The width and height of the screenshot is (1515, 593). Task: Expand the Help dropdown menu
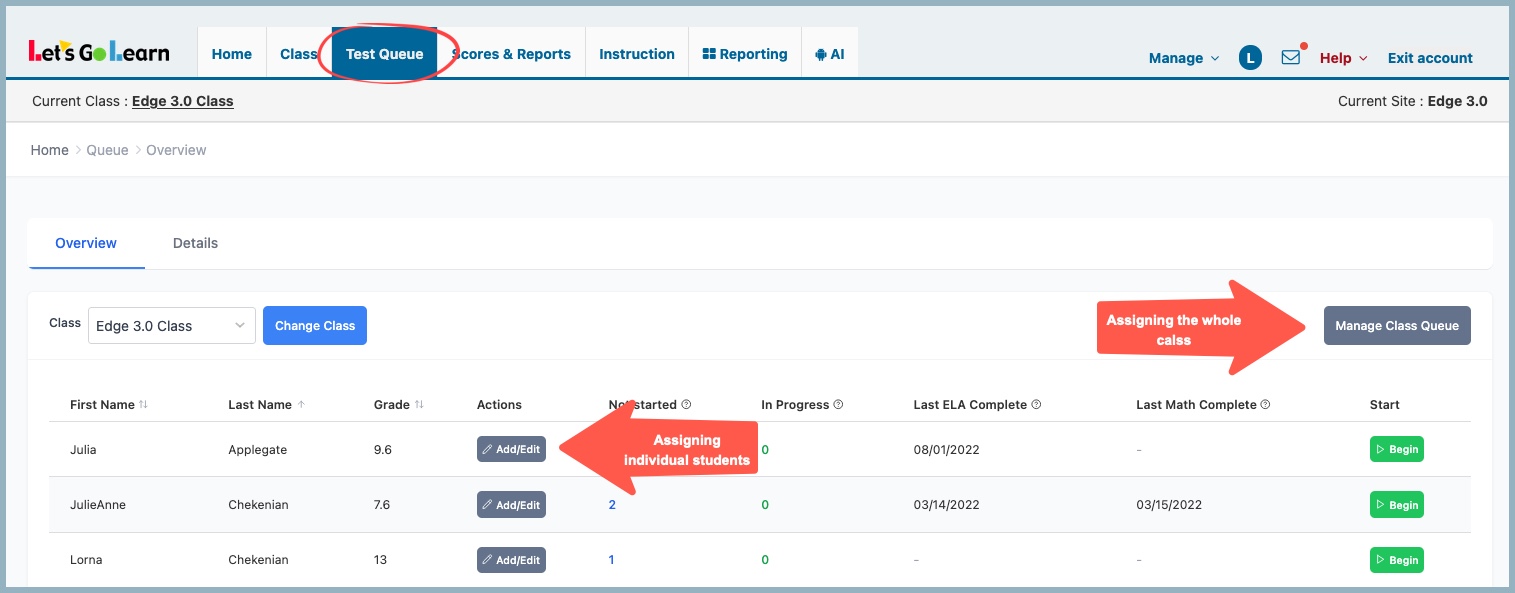tap(1343, 58)
